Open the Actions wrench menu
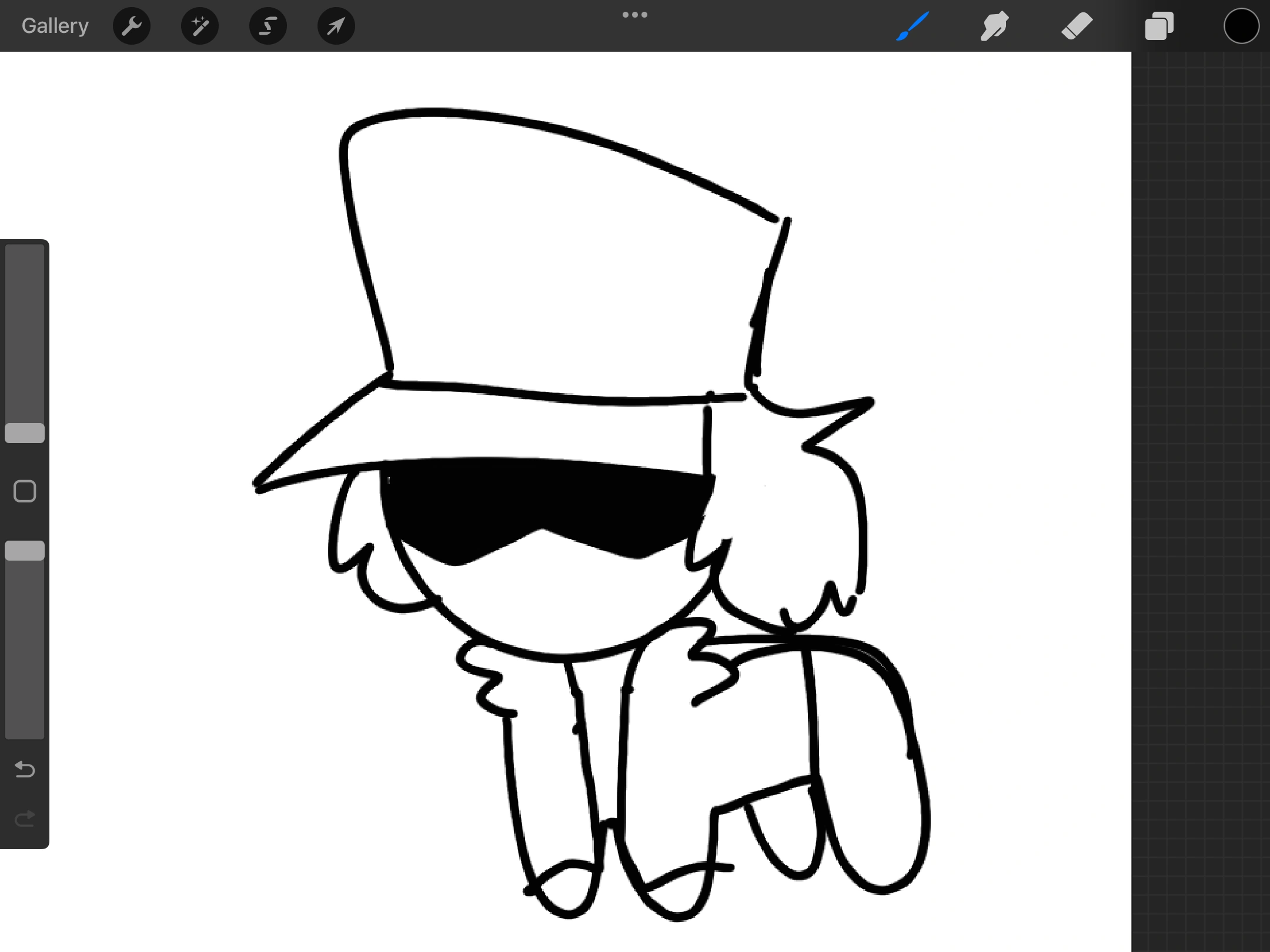Image resolution: width=1270 pixels, height=952 pixels. 132,26
